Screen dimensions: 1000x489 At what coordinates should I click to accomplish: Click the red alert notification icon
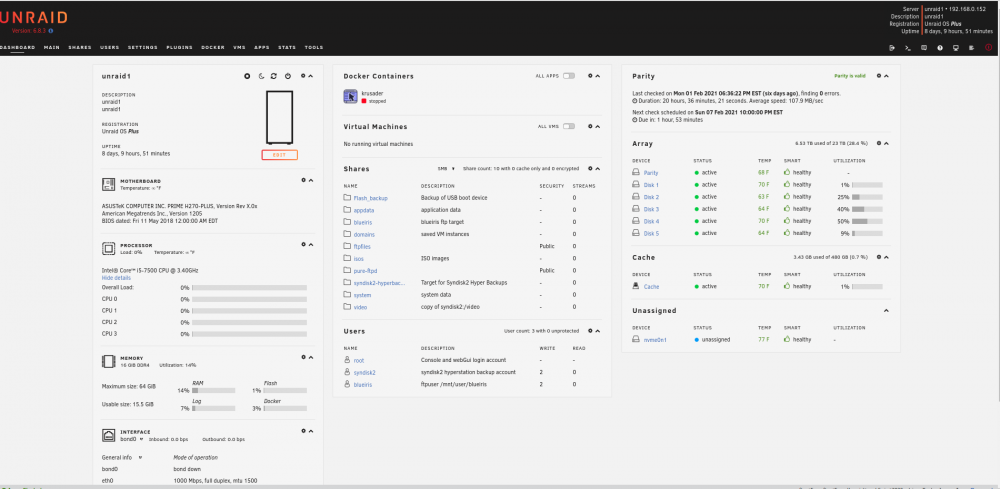(989, 47)
